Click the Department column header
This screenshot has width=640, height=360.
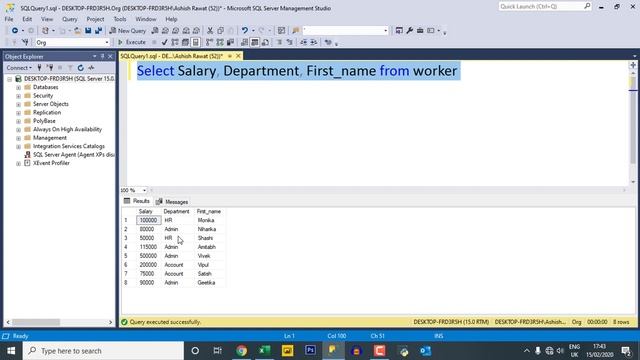176,211
